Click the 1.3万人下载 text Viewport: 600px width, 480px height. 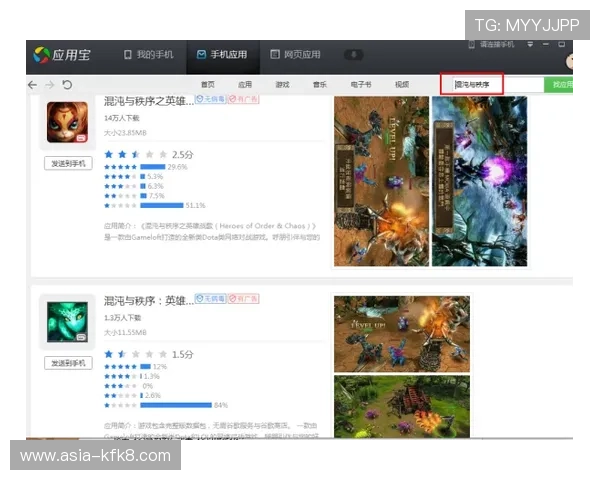click(x=122, y=318)
